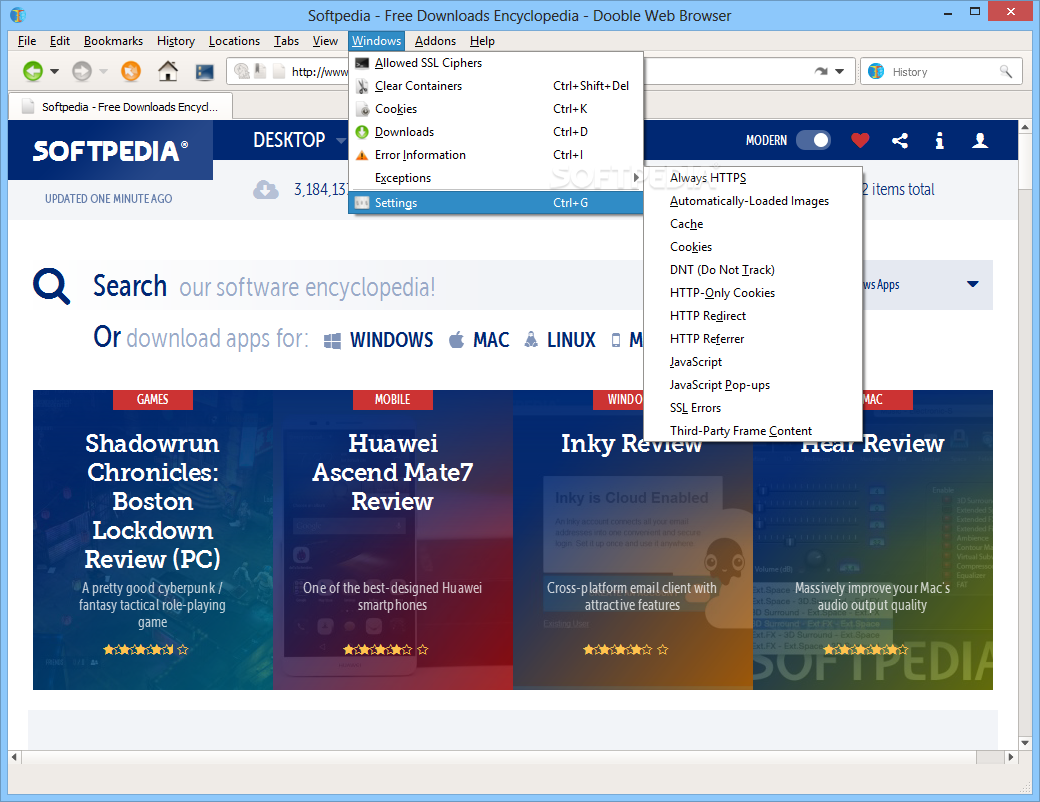Viewport: 1040px width, 802px height.
Task: Choose Allowed SSL Ciphers menu item
Action: click(x=495, y=63)
